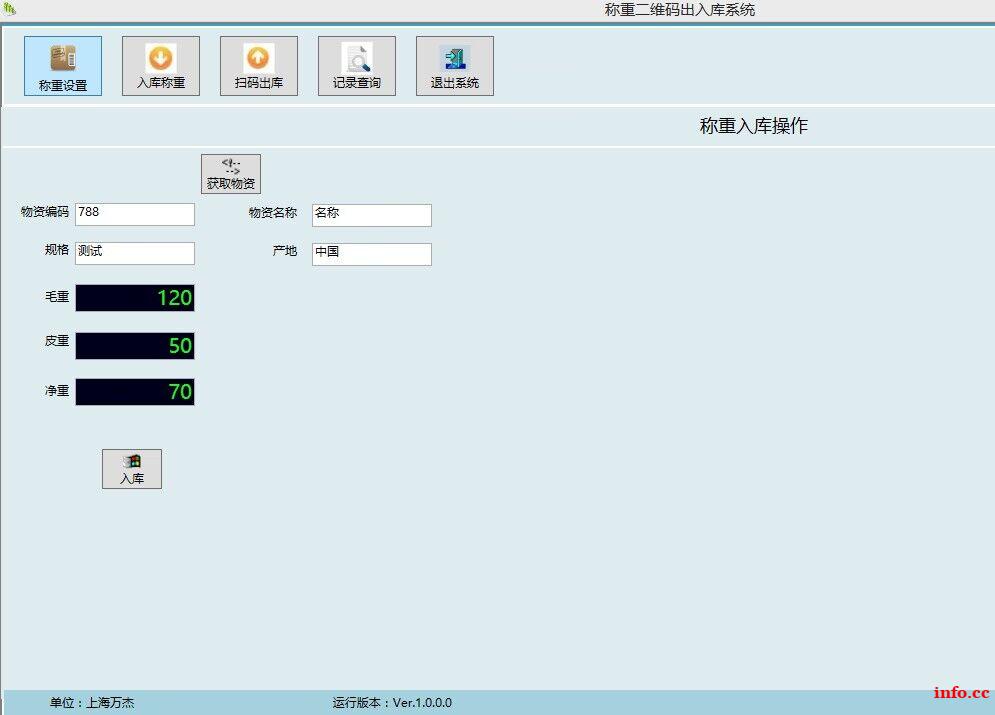Open the 记录查询 record query button
The width and height of the screenshot is (995, 715).
click(x=357, y=66)
